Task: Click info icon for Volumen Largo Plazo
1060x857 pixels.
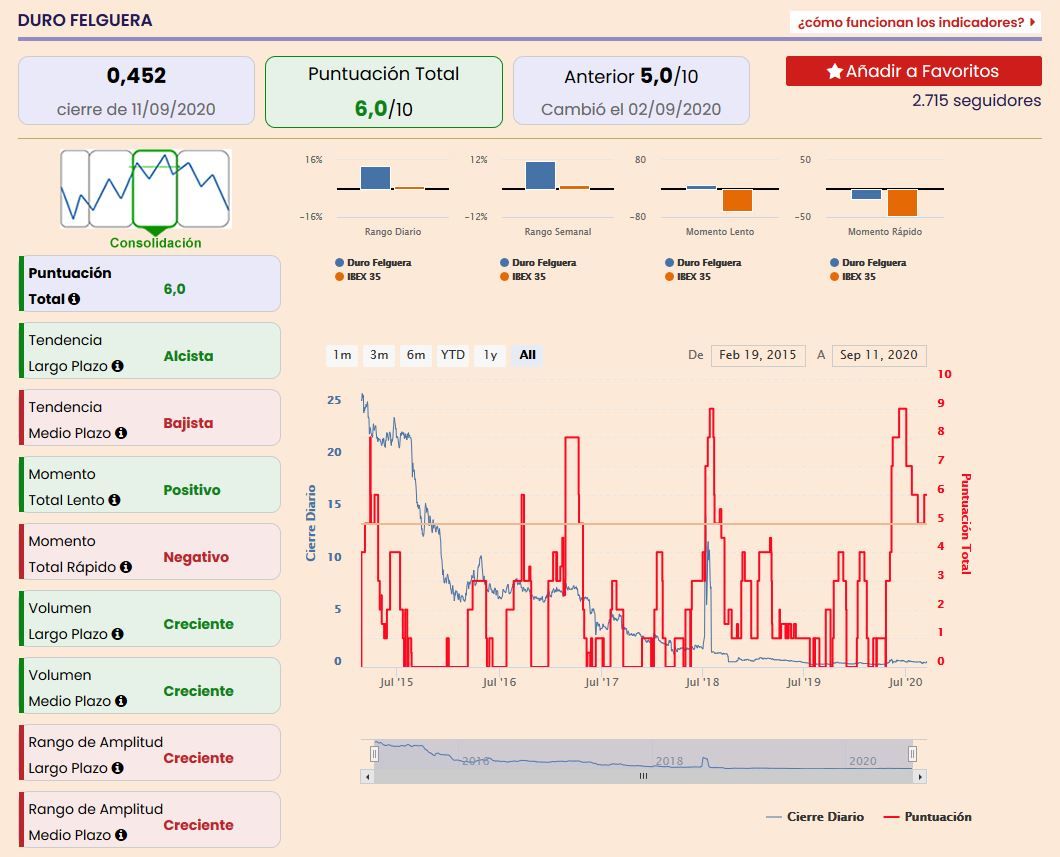Action: [x=118, y=633]
